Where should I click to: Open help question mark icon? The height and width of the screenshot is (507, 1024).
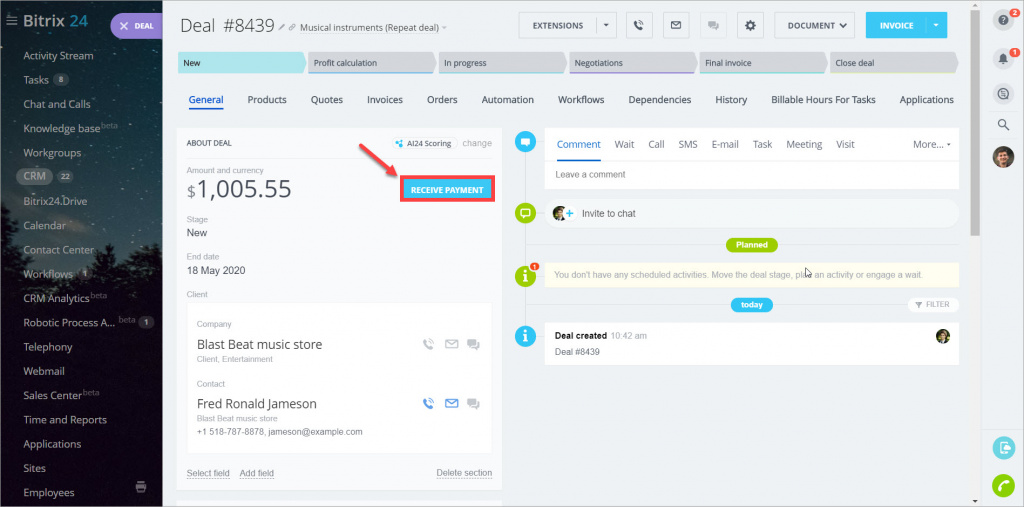point(1003,20)
